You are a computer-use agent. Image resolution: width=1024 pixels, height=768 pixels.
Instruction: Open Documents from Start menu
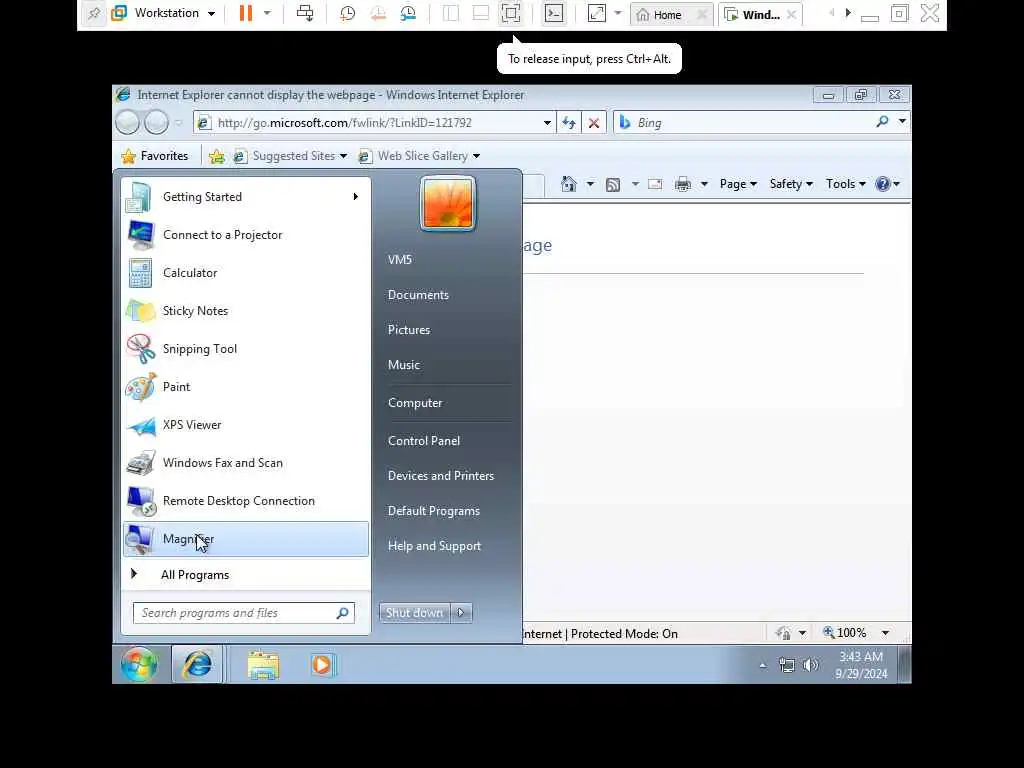click(418, 295)
